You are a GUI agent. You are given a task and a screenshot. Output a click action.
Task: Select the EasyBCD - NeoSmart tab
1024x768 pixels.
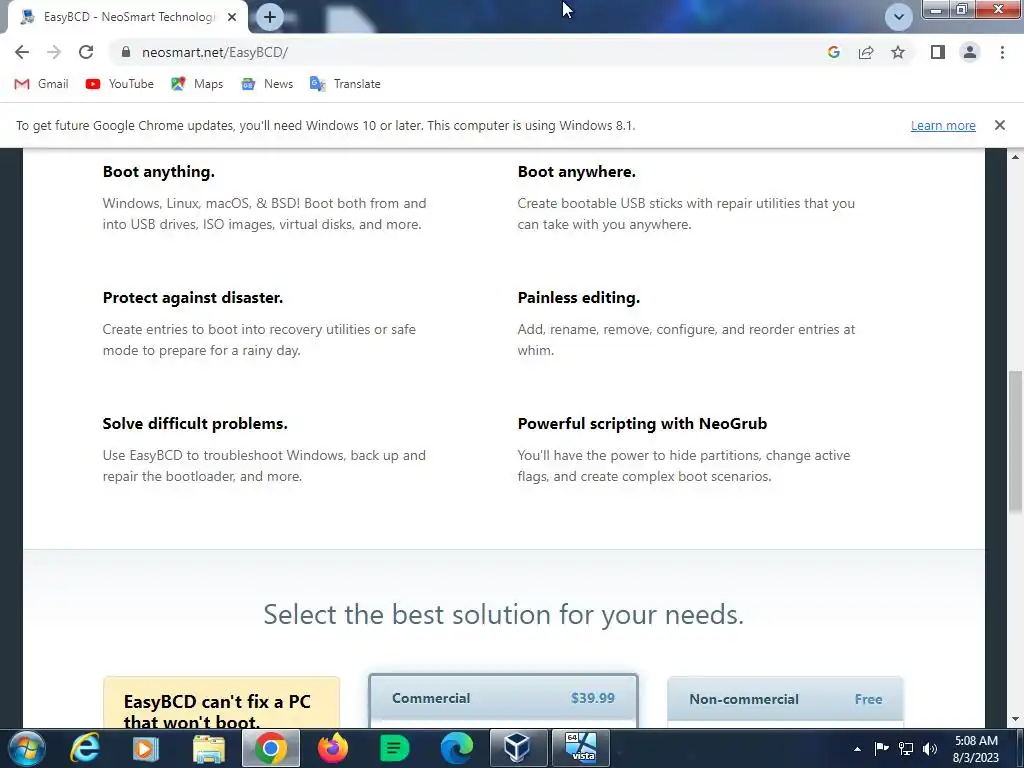click(128, 17)
